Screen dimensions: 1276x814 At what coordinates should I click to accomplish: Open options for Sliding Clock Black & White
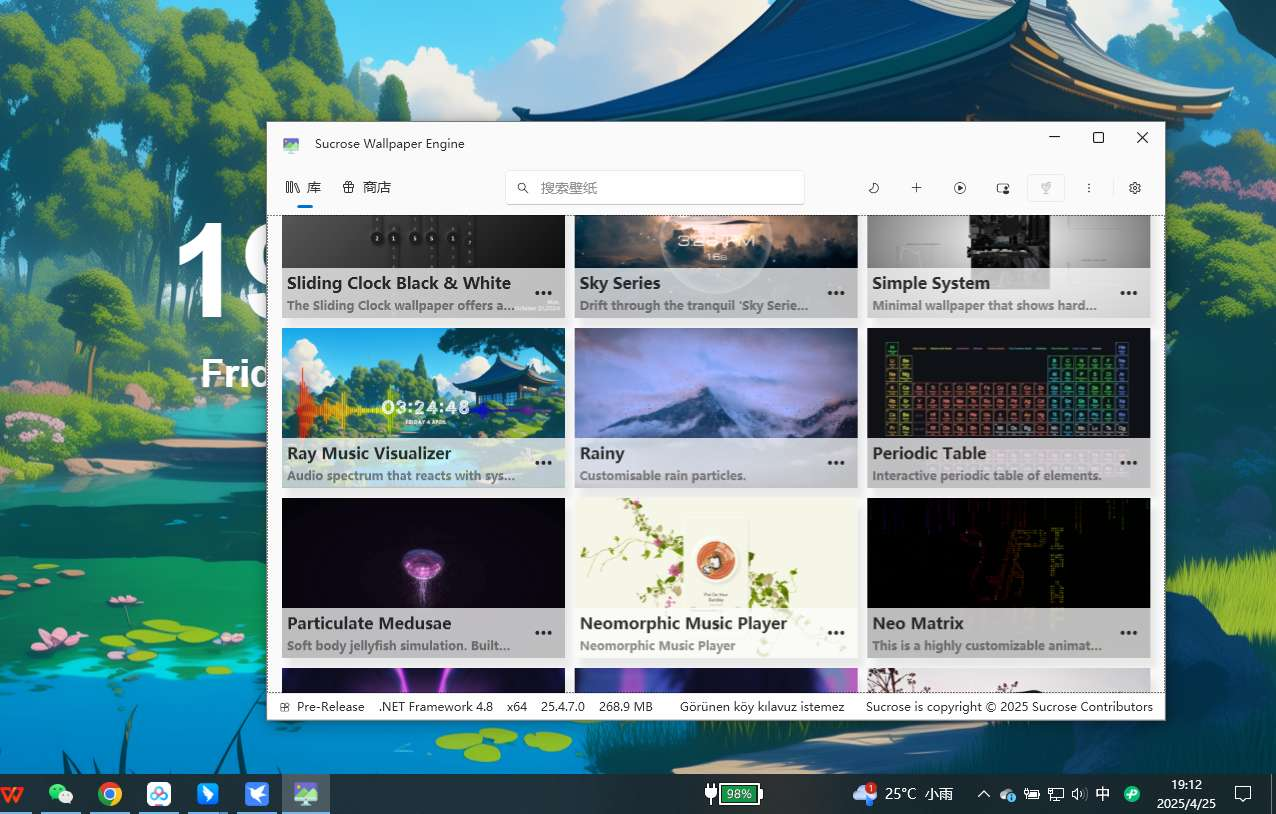coord(543,293)
